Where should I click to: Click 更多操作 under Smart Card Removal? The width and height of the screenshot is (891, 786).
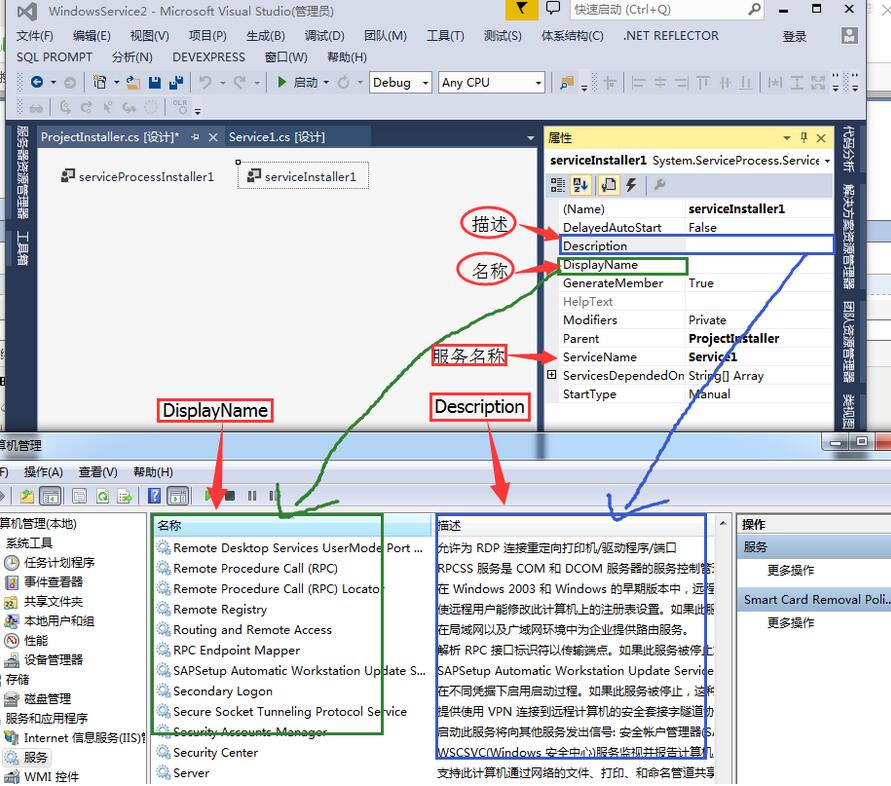tap(790, 622)
